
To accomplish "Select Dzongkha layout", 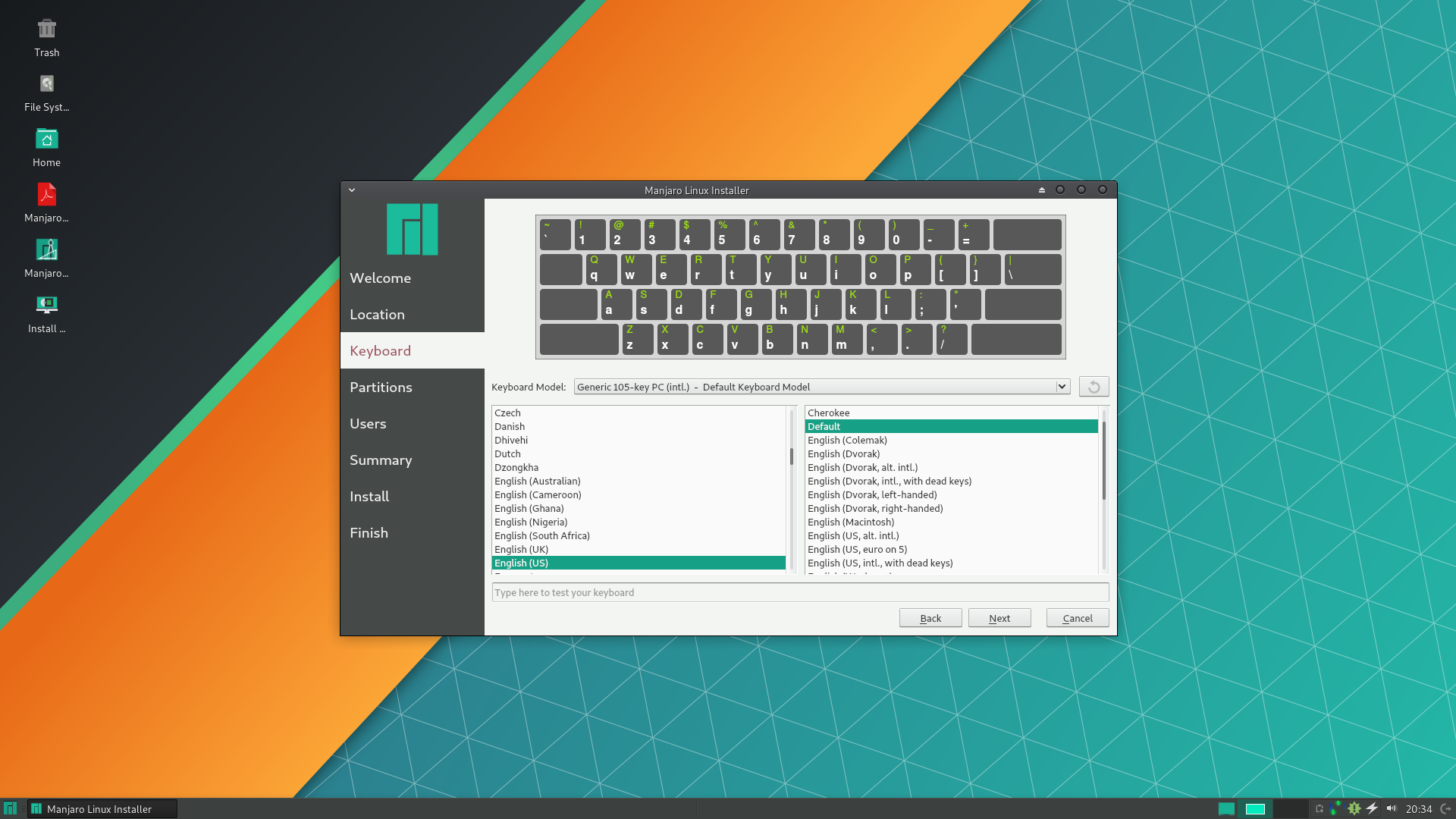I will coord(639,467).
